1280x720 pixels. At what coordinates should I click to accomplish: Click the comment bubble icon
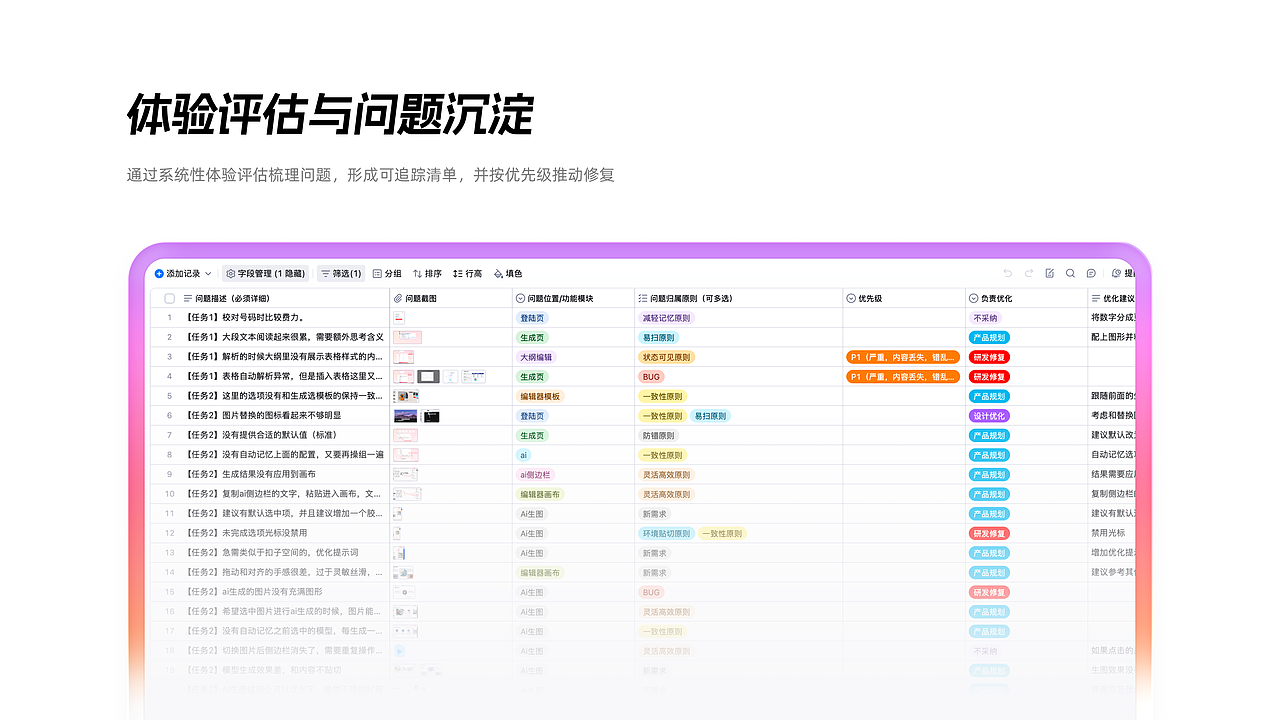[x=1091, y=273]
